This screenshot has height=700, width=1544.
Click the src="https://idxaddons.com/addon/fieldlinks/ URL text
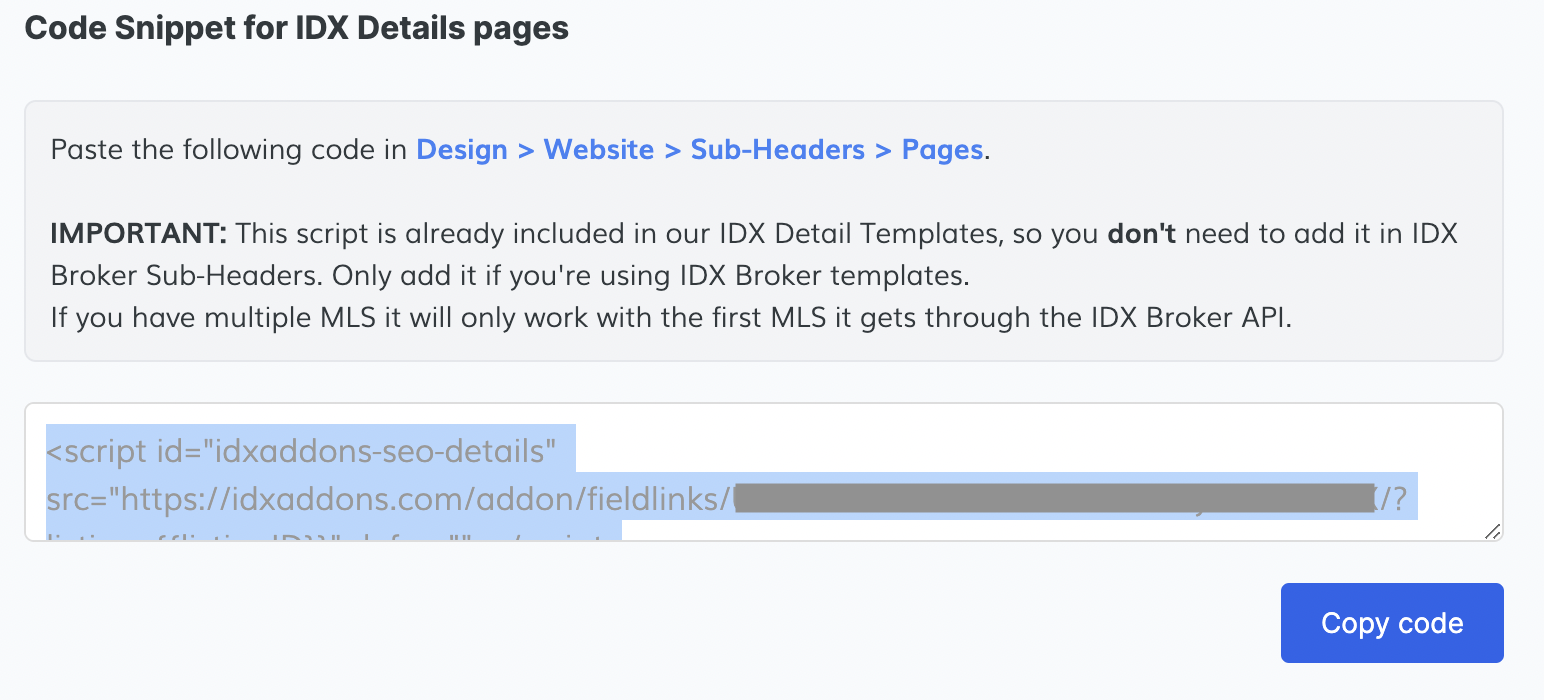(x=388, y=498)
